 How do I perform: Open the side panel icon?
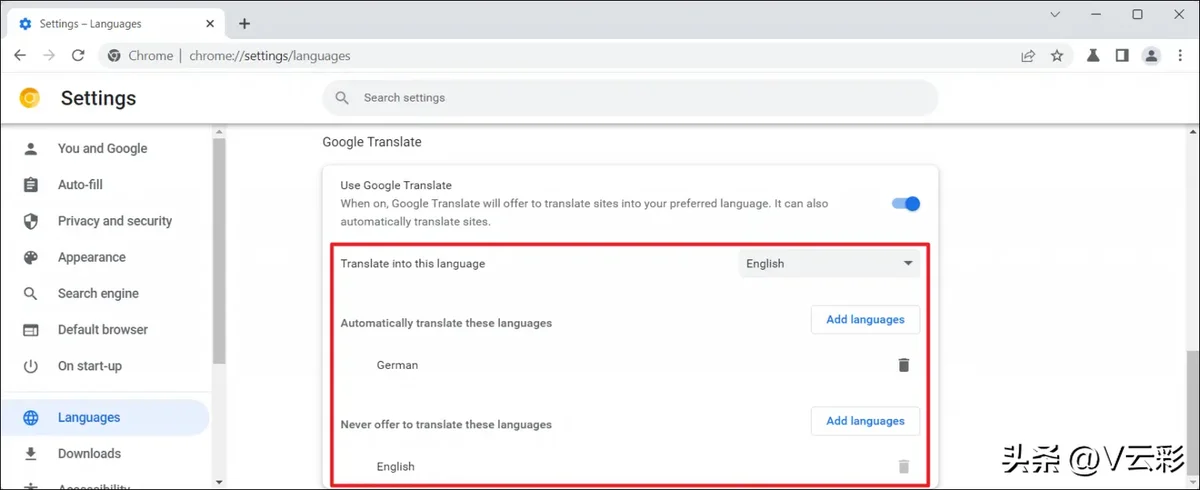pos(1122,56)
